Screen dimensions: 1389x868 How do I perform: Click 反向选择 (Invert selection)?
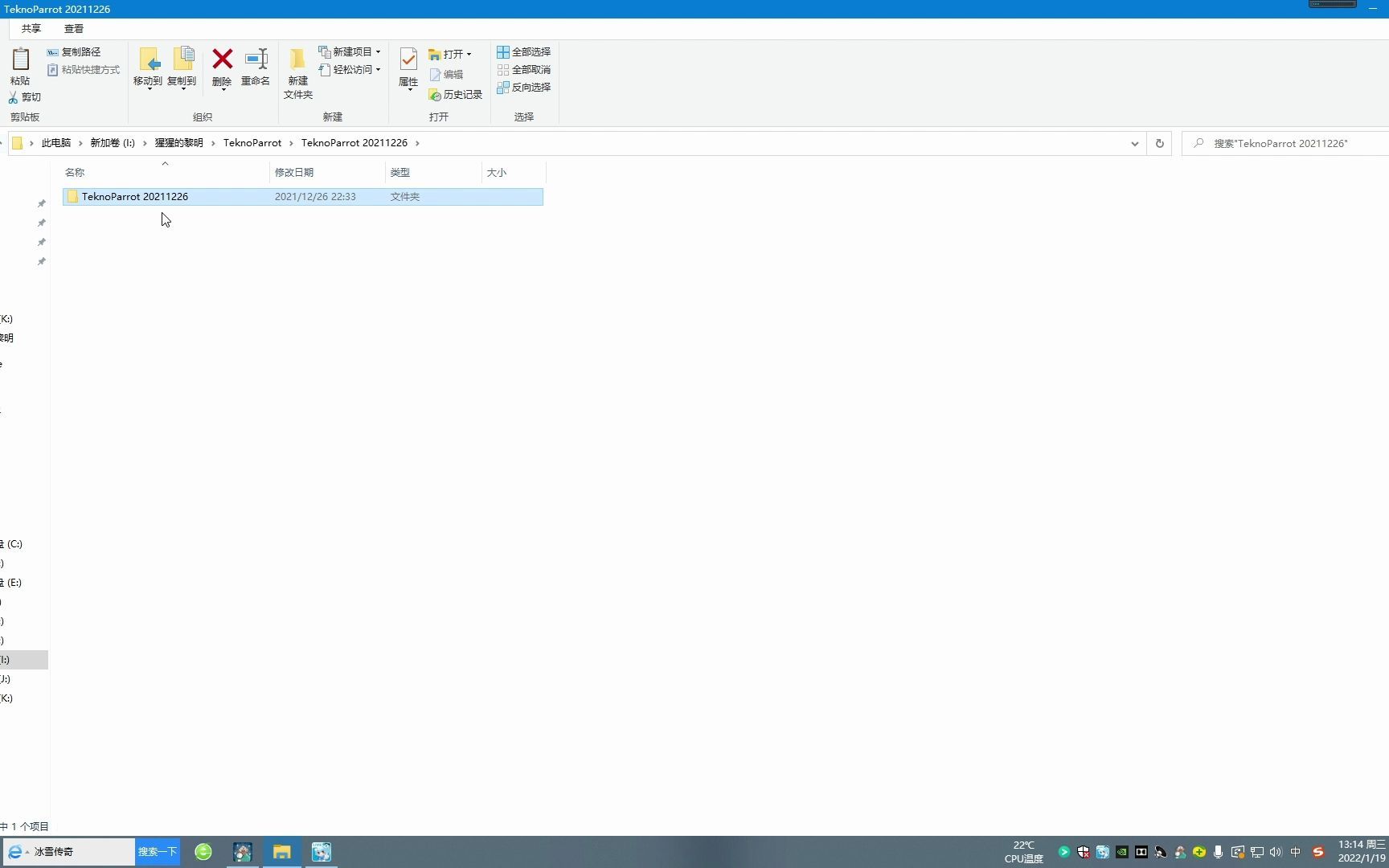(x=524, y=88)
